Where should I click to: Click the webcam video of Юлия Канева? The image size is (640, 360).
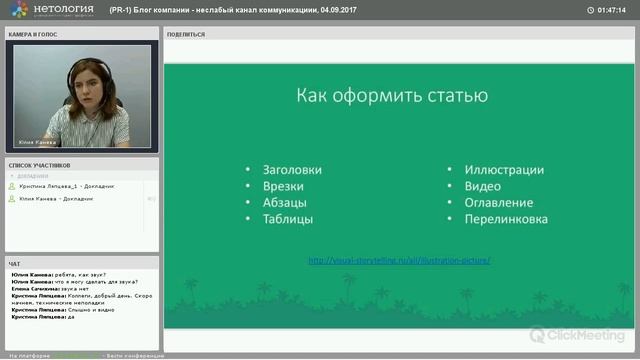(82, 96)
